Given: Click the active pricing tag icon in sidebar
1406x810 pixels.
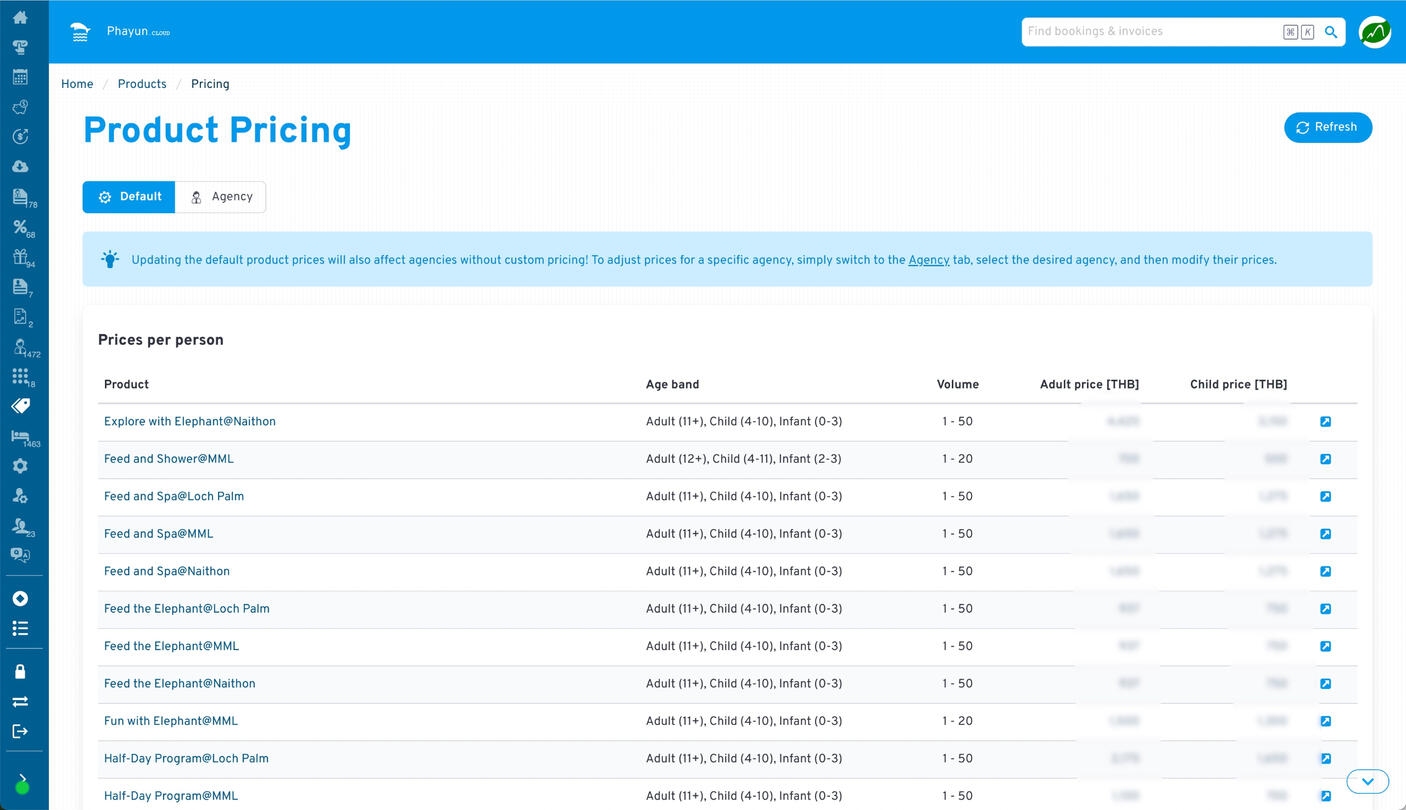Looking at the screenshot, I should pos(20,406).
